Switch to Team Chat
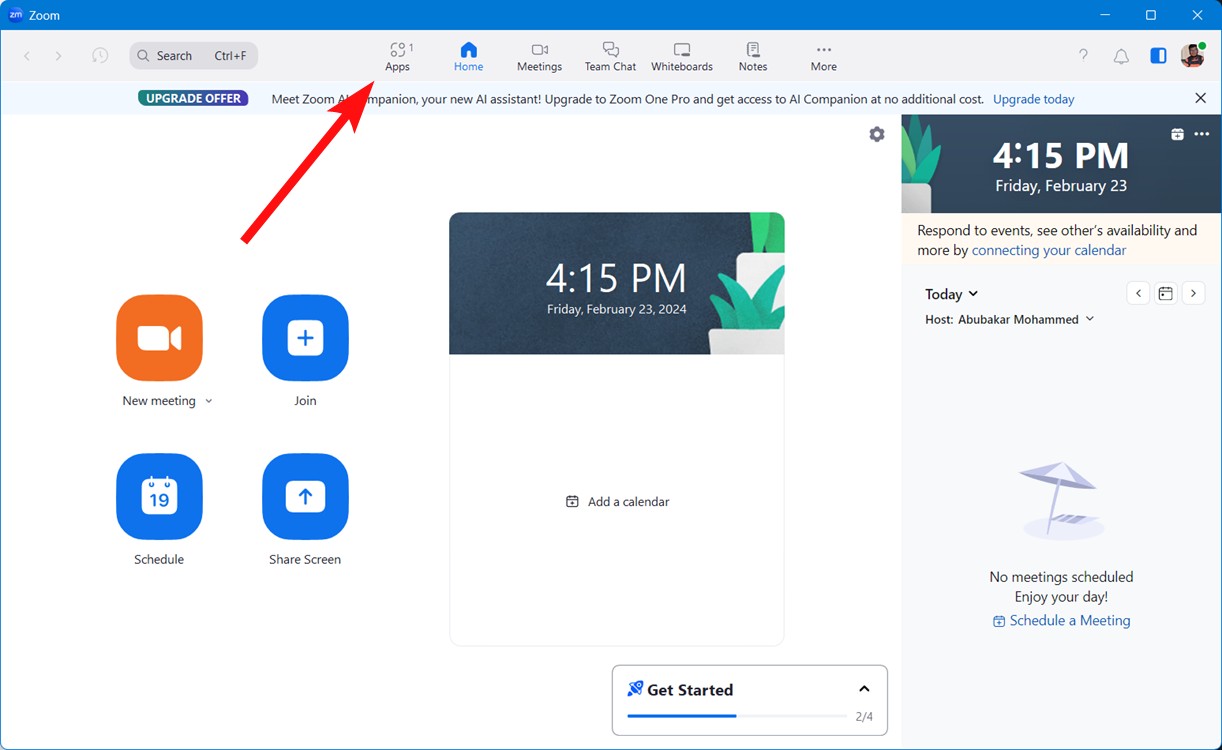 point(610,55)
